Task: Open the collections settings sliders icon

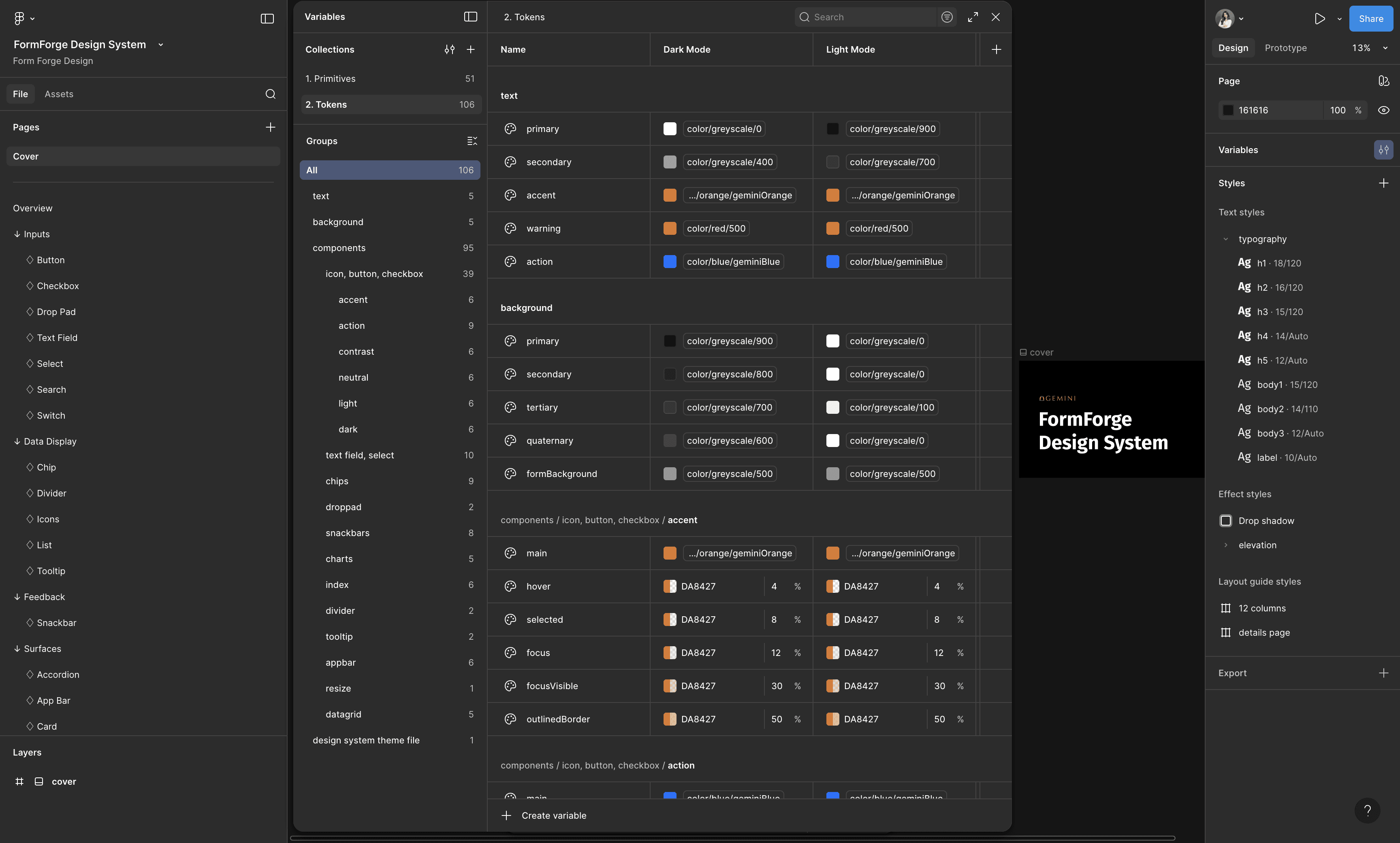Action: click(x=449, y=49)
